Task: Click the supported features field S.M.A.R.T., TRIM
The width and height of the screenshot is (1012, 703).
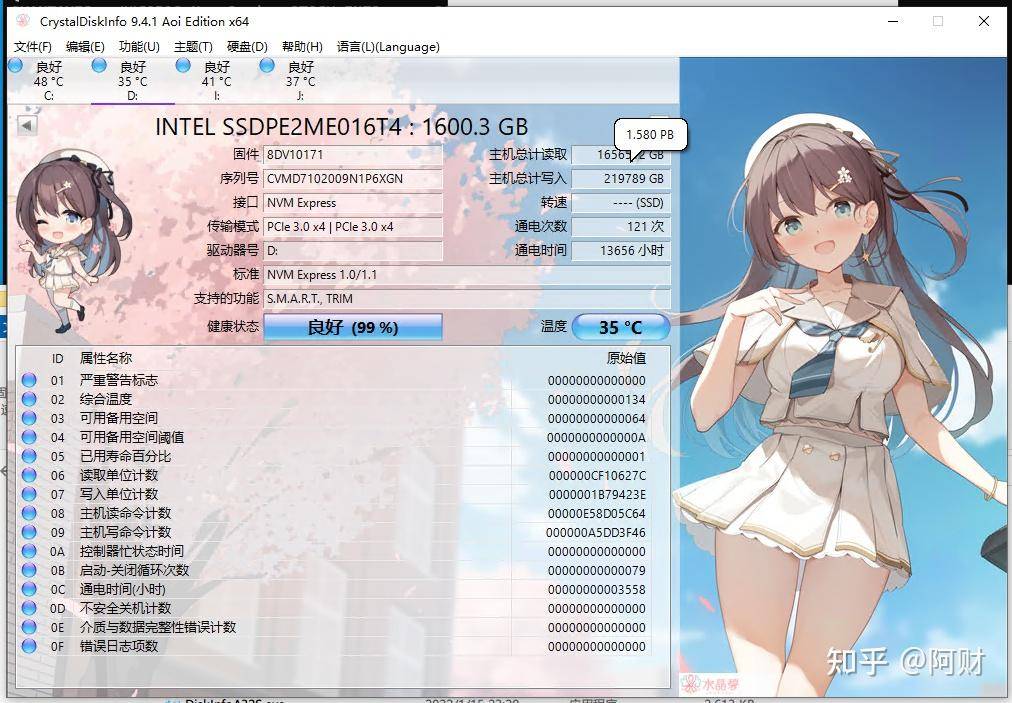Action: [x=467, y=298]
